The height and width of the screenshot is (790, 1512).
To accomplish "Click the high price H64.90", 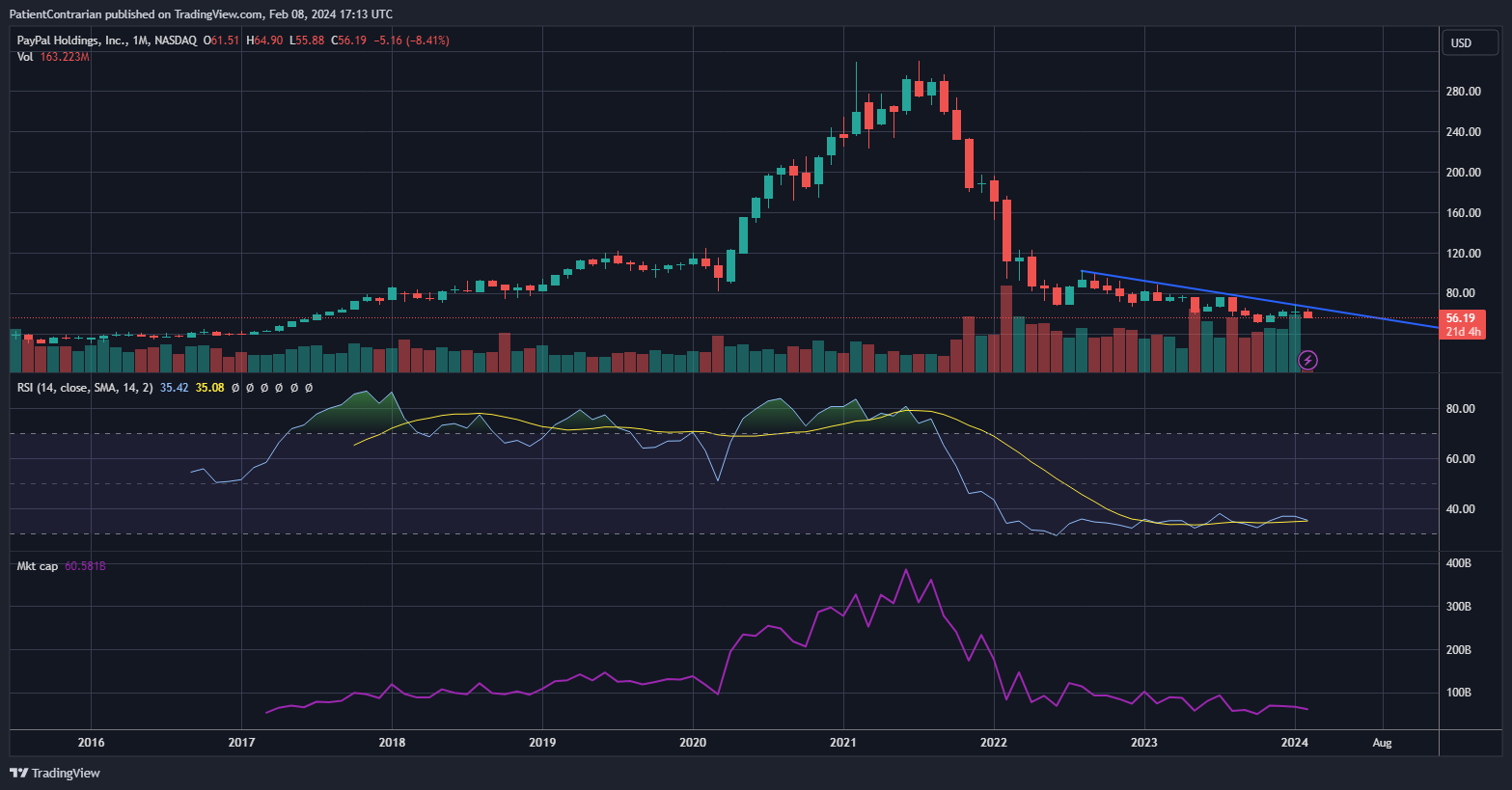I will [264, 41].
